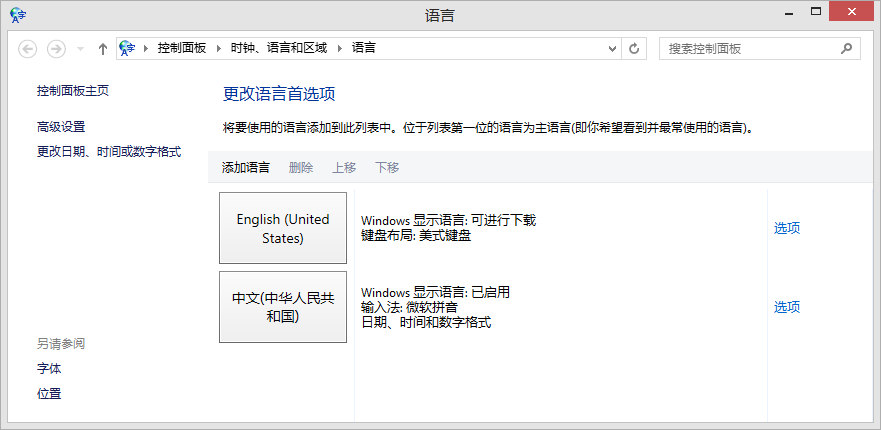Click the magnifier icon in the search box

[x=846, y=48]
